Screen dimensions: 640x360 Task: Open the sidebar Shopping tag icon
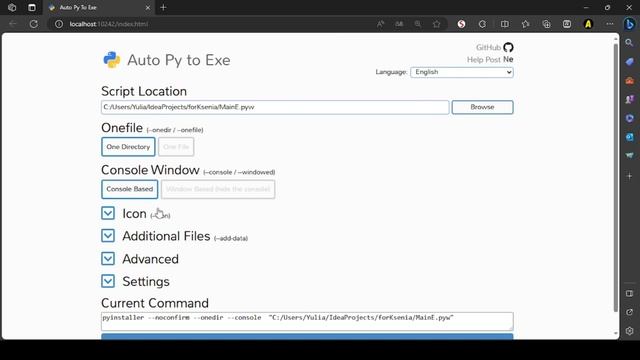pyautogui.click(x=629, y=62)
